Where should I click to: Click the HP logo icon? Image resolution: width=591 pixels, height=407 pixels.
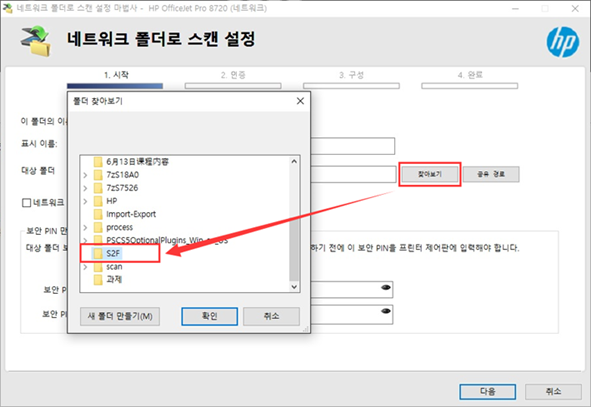pos(563,42)
